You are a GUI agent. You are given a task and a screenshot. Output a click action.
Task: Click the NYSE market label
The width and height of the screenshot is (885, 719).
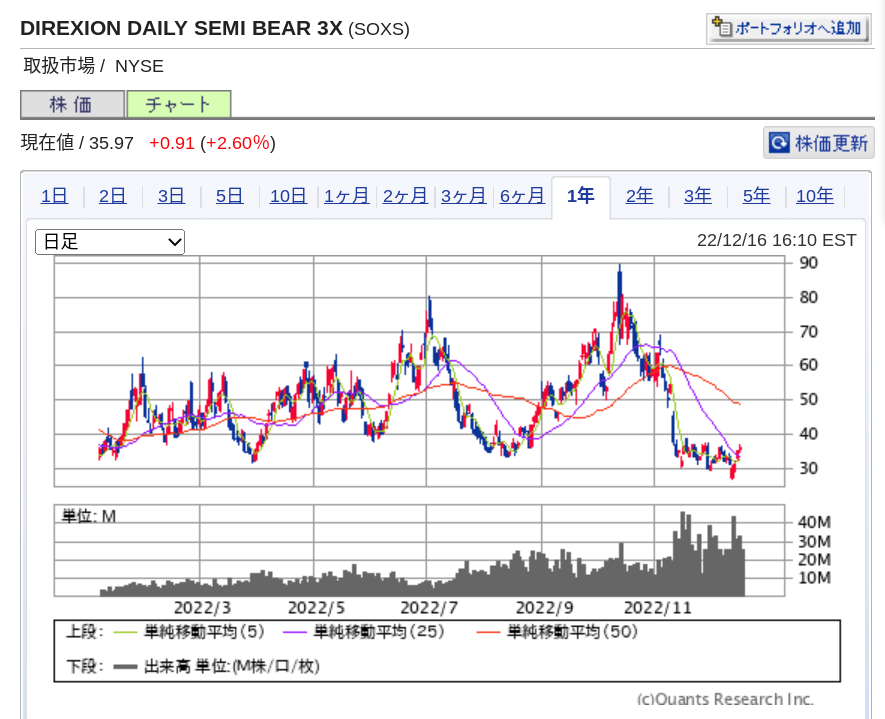point(139,66)
